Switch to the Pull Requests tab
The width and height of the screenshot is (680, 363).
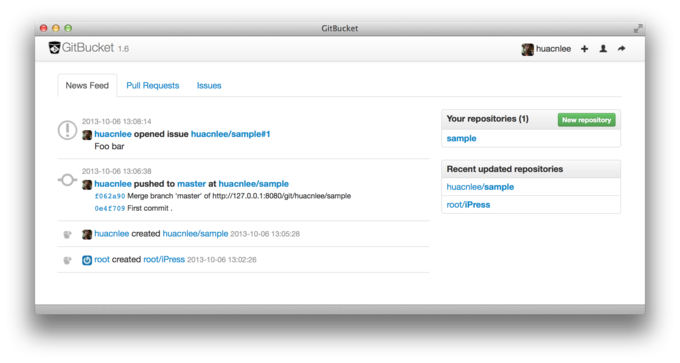pos(153,85)
